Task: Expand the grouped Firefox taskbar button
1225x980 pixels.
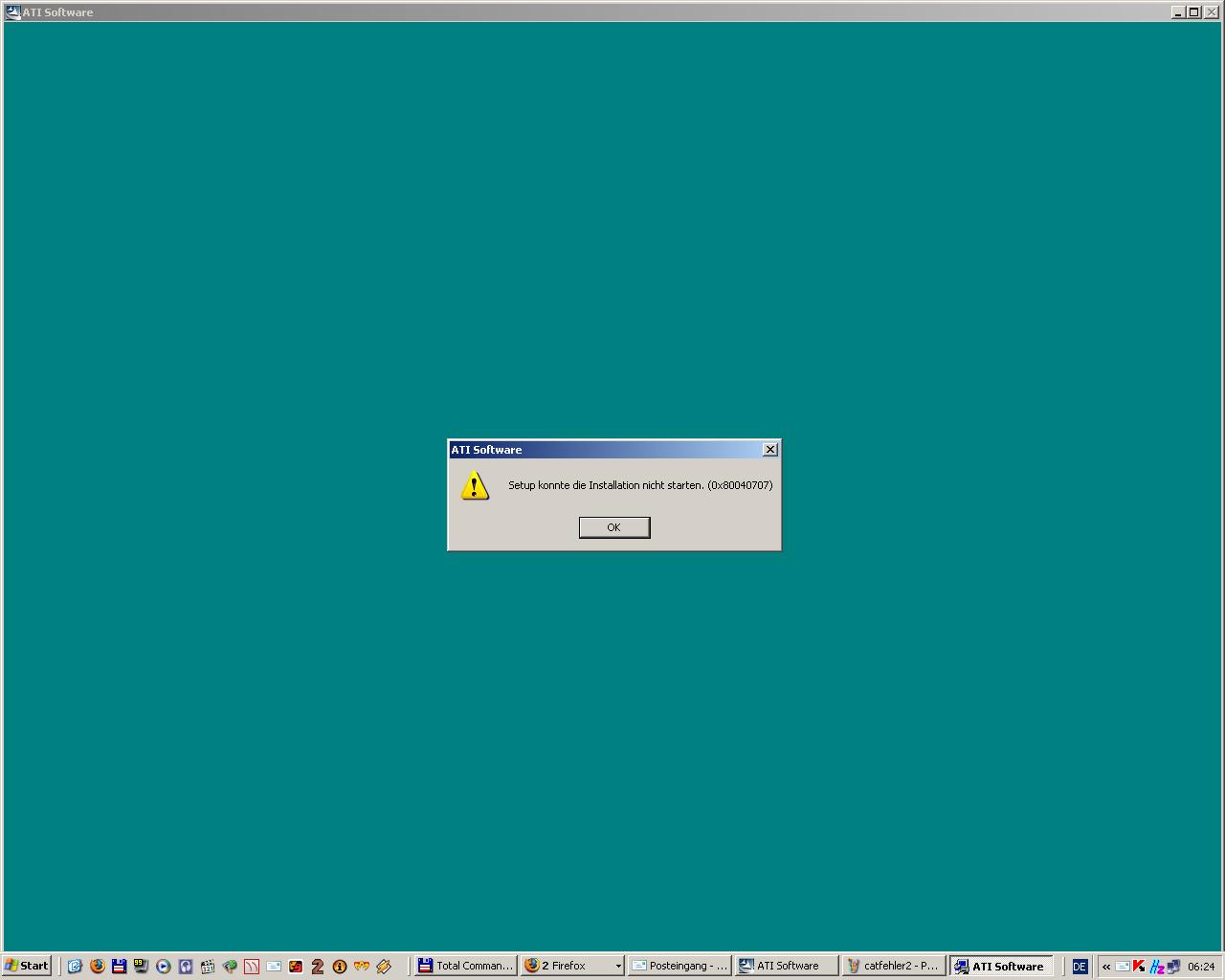Action: tap(572, 966)
